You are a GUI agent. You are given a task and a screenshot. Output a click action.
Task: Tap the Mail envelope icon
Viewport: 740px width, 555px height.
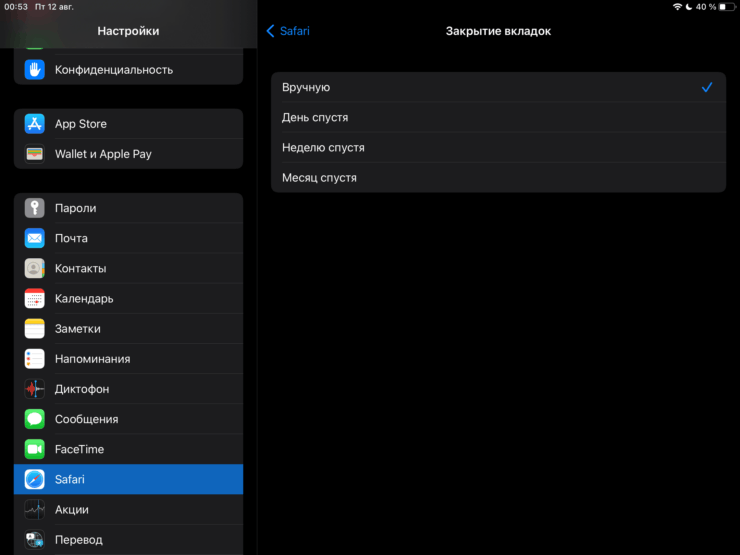(35, 238)
